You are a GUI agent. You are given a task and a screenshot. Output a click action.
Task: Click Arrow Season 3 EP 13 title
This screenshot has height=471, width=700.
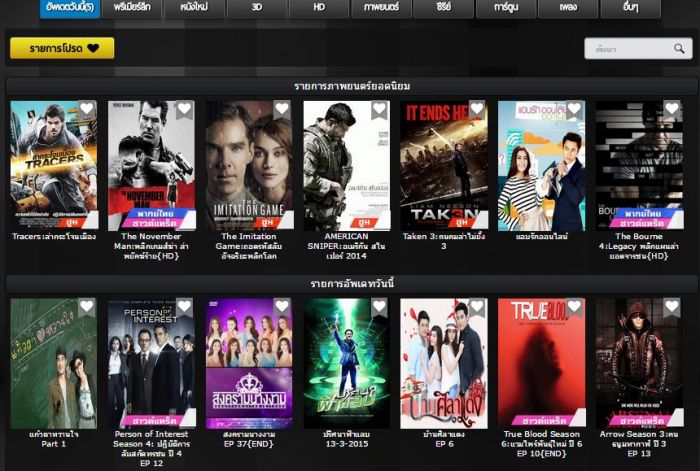coord(639,443)
